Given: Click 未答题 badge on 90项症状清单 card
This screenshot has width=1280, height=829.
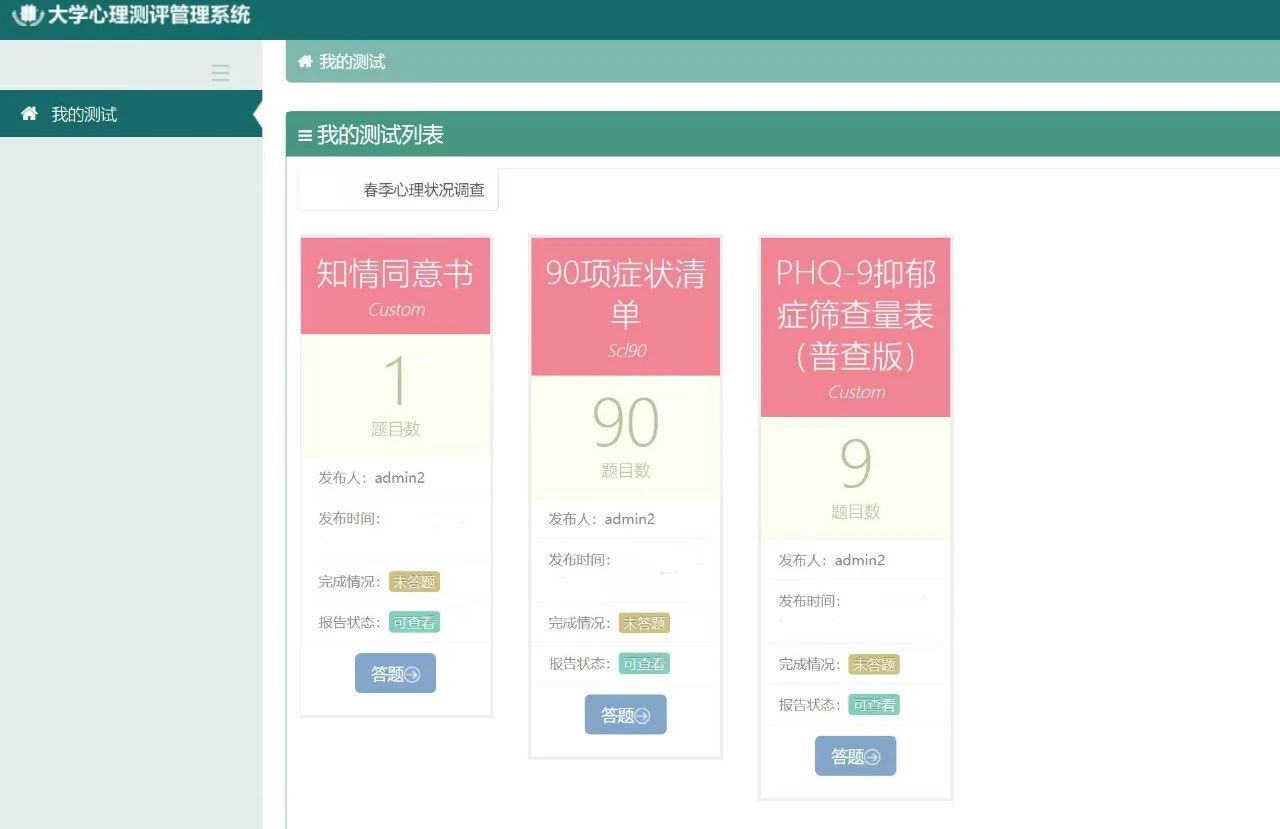Looking at the screenshot, I should point(644,623).
